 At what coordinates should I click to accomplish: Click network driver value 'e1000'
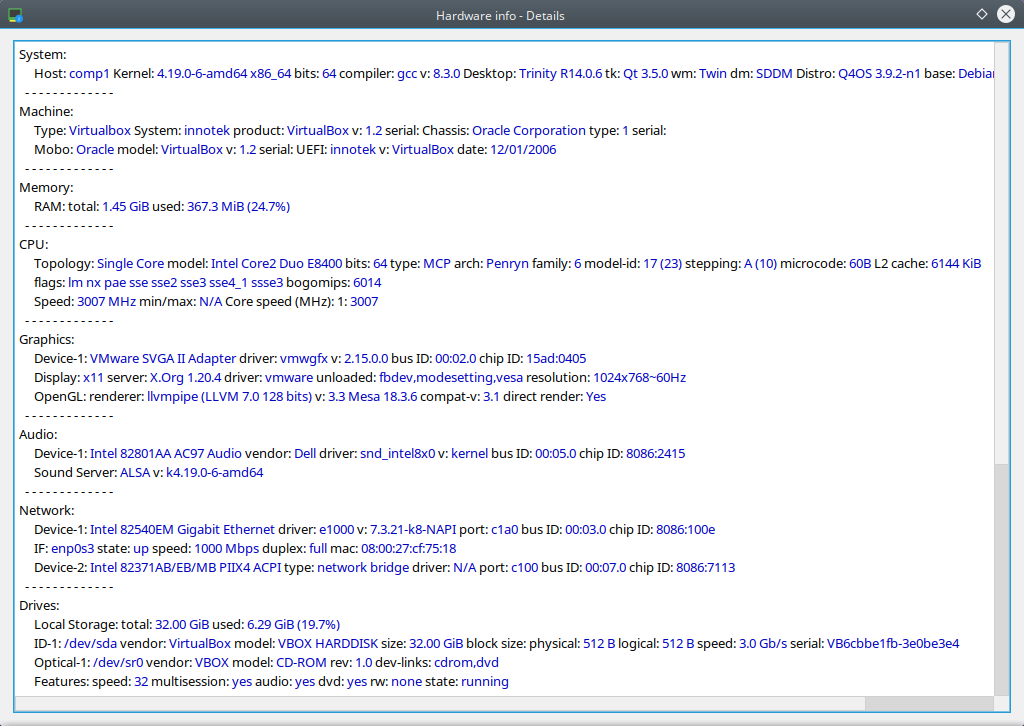[336, 529]
